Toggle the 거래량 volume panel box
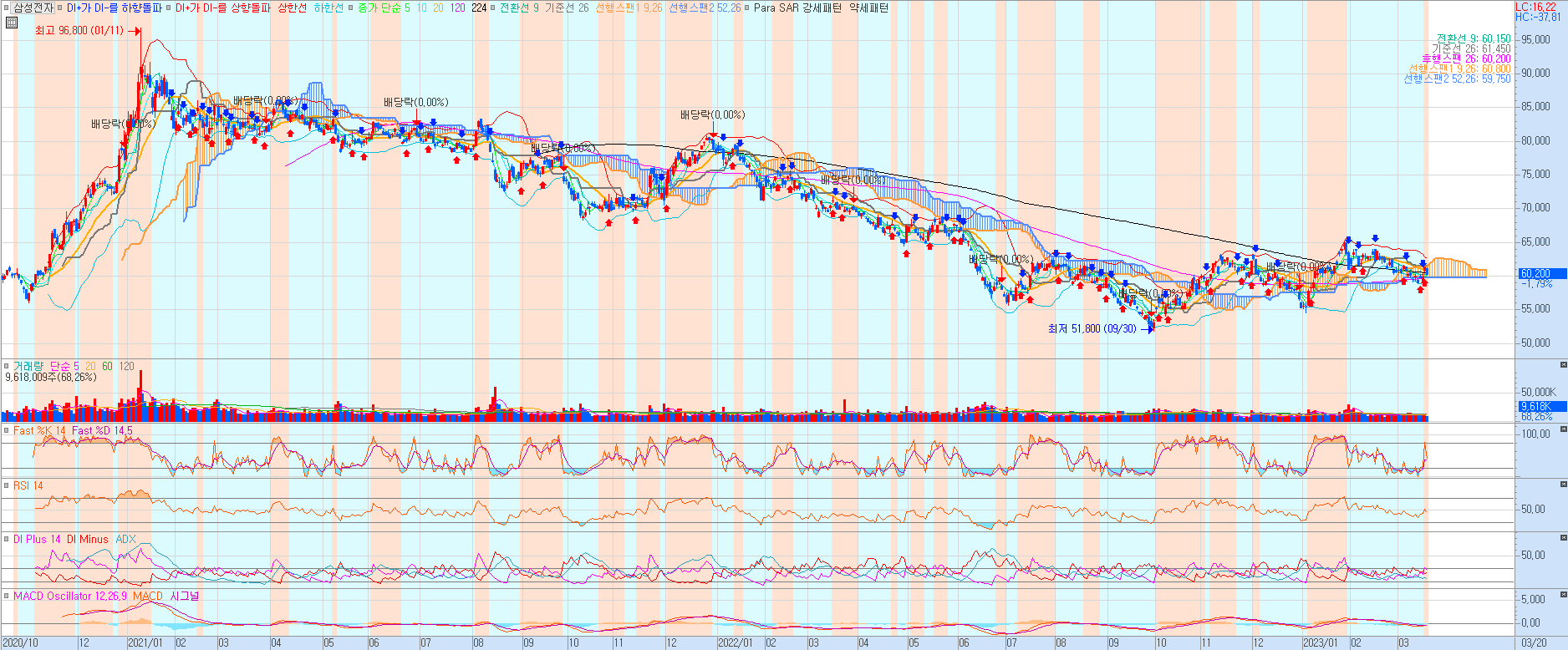1568x650 pixels. tap(7, 367)
